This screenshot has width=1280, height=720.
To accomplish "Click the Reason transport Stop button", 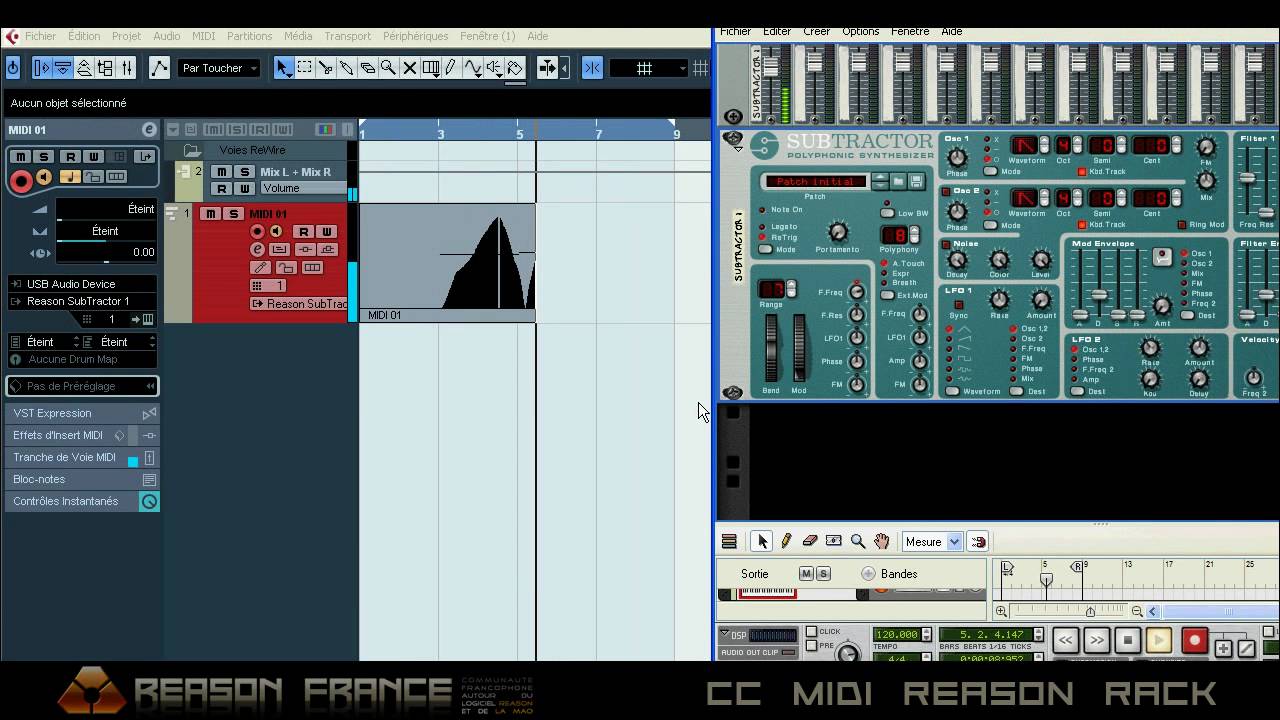I will pyautogui.click(x=1128, y=640).
